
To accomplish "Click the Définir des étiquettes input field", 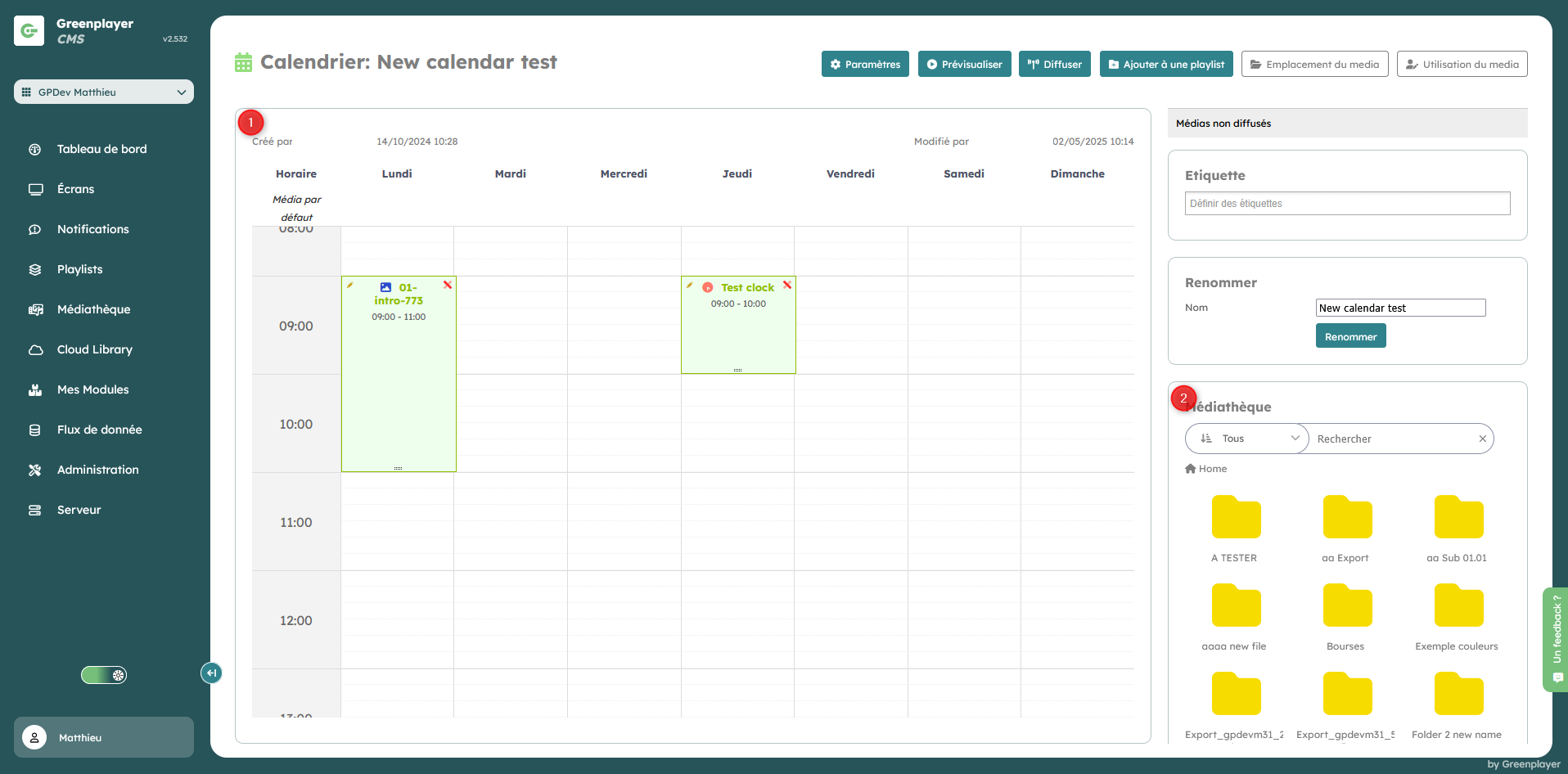I will 1347,204.
